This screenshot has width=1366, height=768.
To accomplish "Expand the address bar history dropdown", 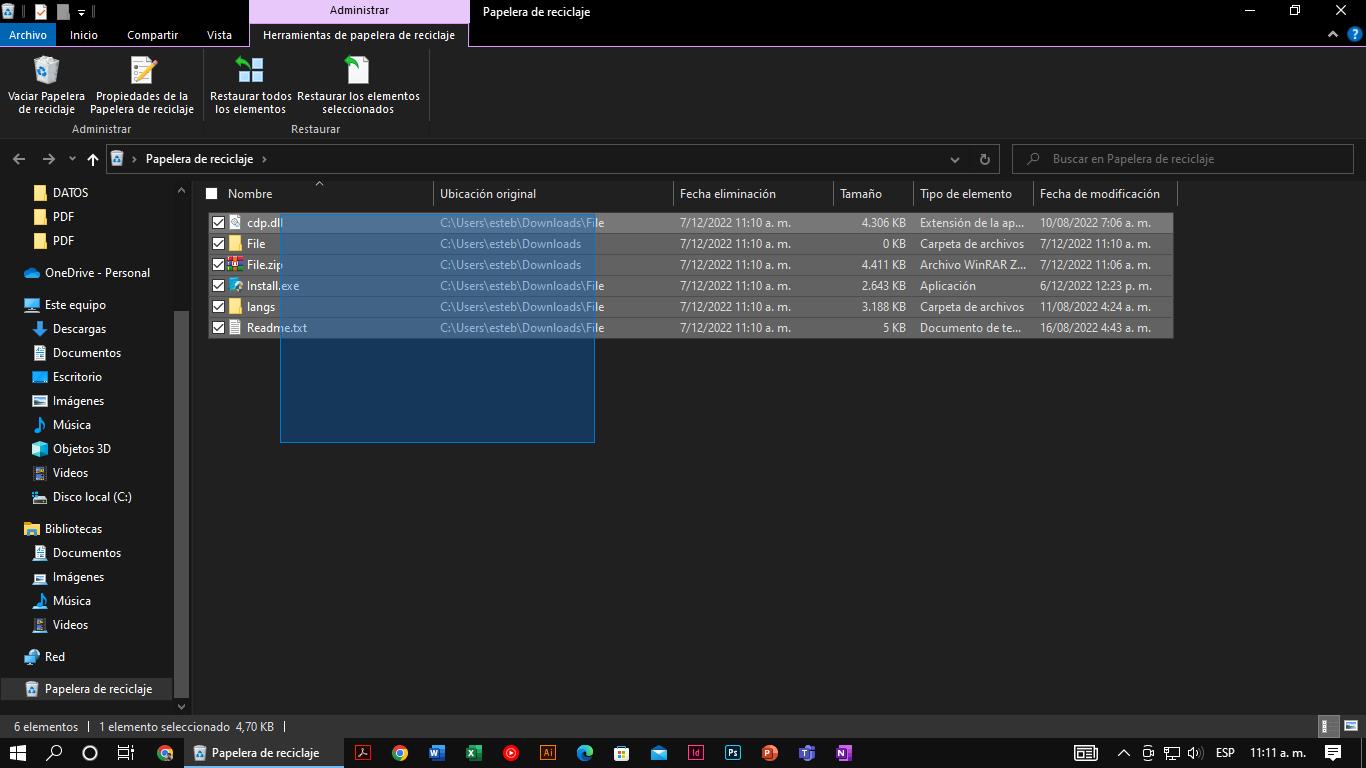I will pos(954,159).
